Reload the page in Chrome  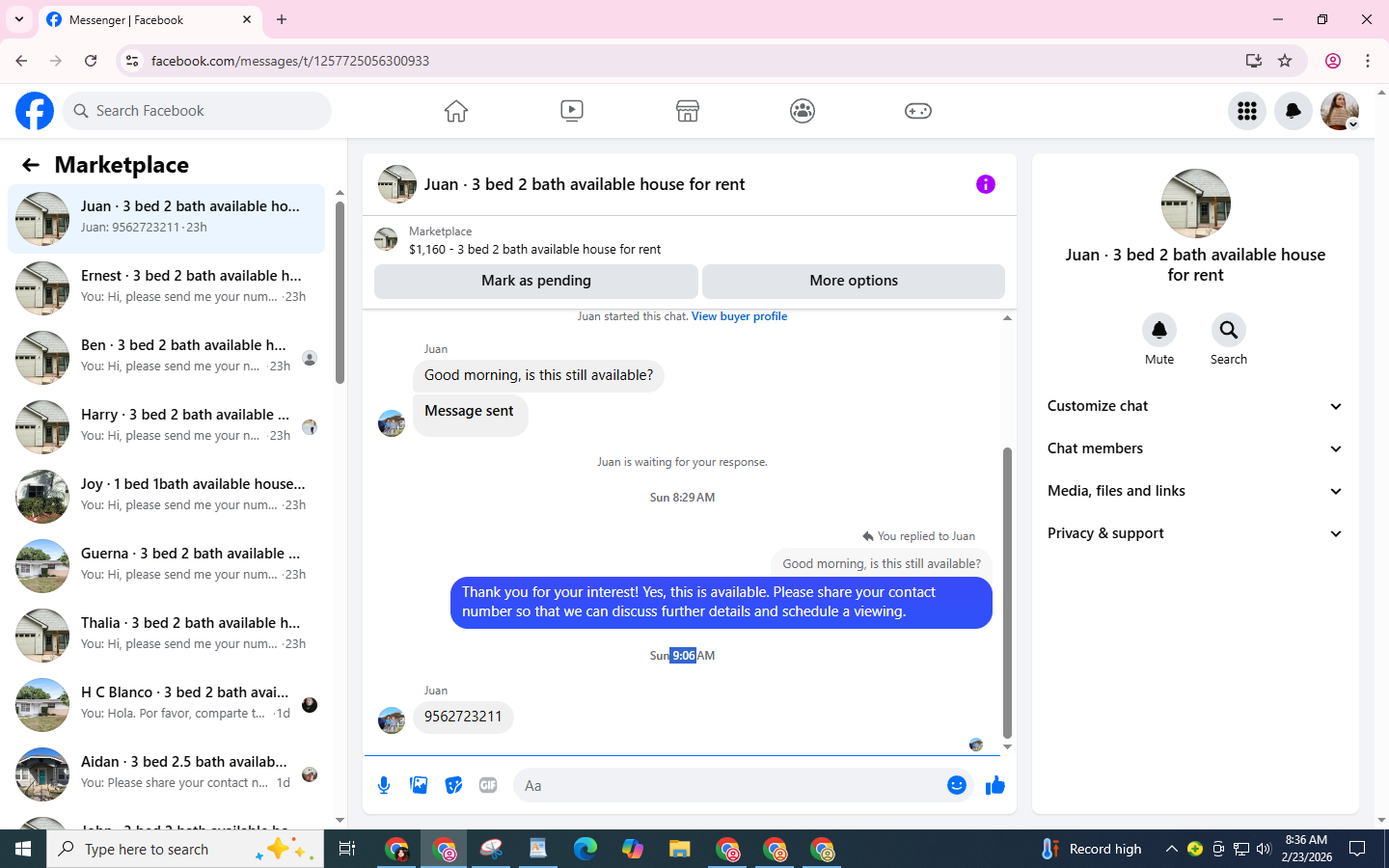coord(91,61)
